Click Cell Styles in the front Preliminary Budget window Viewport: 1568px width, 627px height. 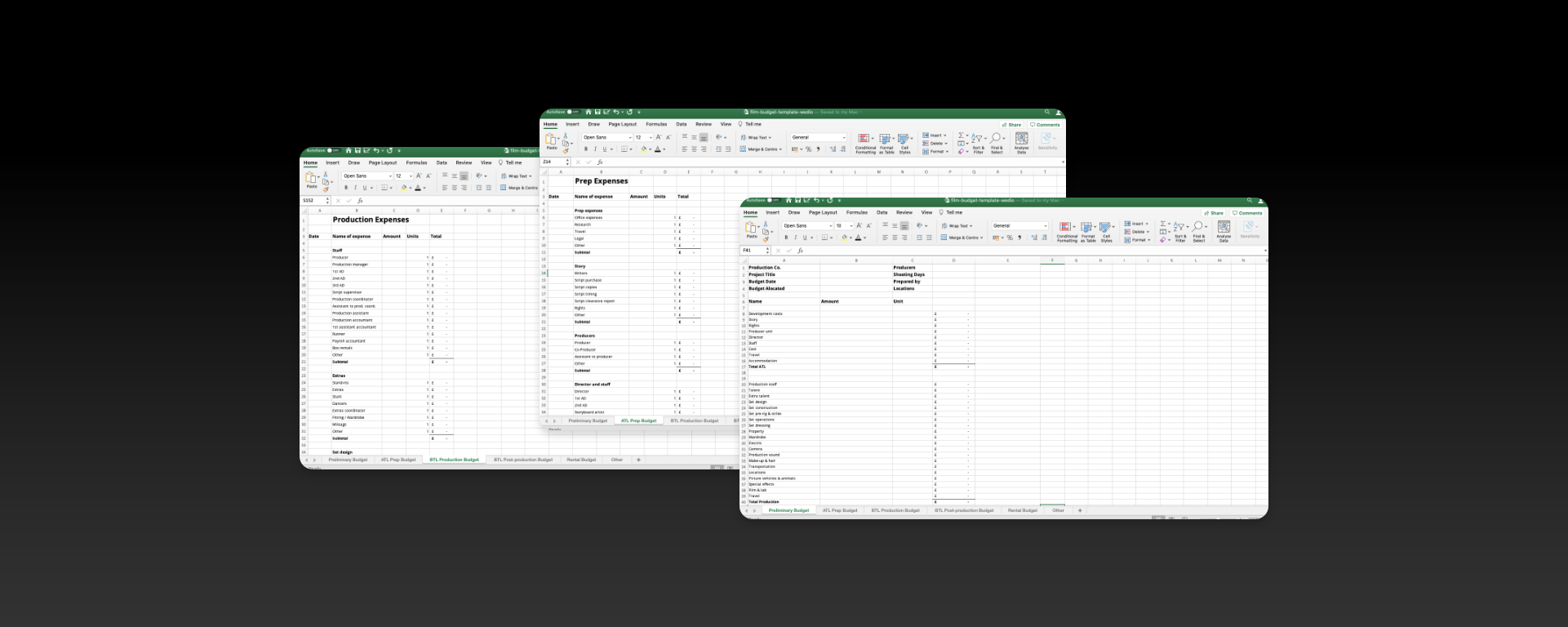1106,232
